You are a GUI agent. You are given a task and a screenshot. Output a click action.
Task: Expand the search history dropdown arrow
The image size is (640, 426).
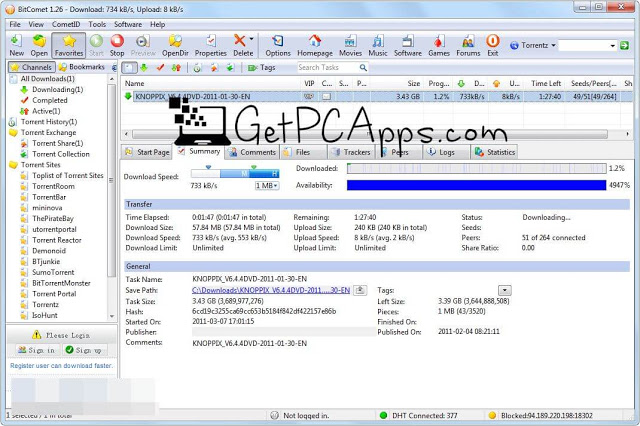613,46
